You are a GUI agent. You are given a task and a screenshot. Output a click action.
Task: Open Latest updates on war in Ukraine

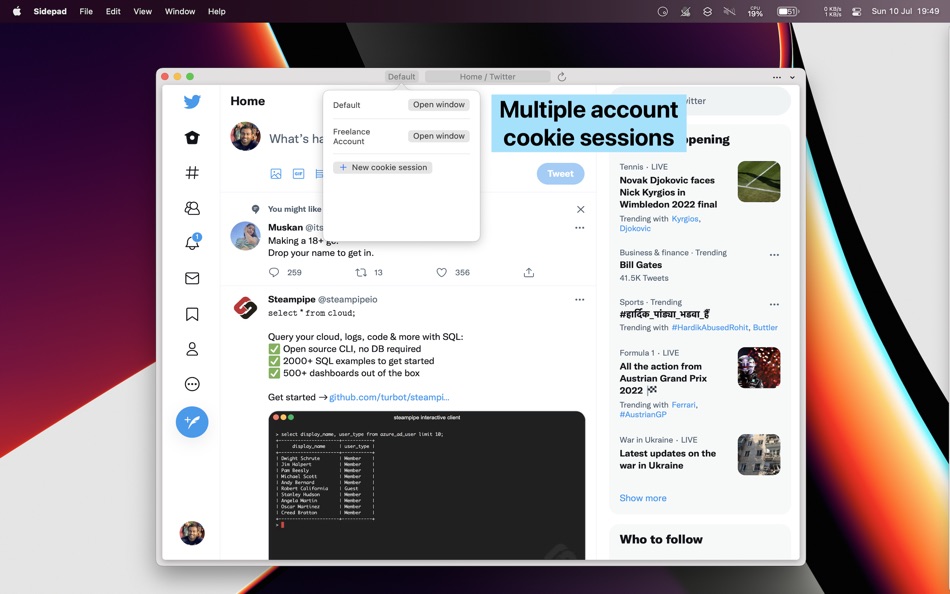pyautogui.click(x=668, y=459)
